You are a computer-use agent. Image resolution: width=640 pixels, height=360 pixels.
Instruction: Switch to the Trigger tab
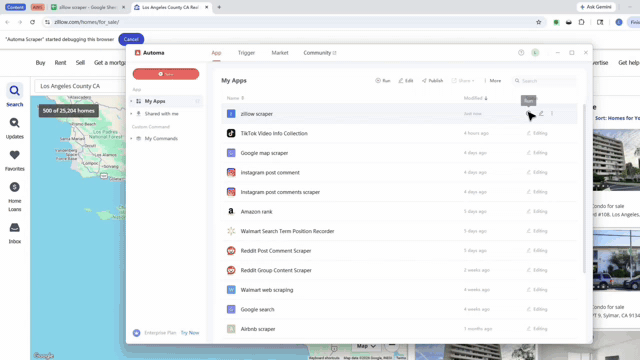coord(246,53)
